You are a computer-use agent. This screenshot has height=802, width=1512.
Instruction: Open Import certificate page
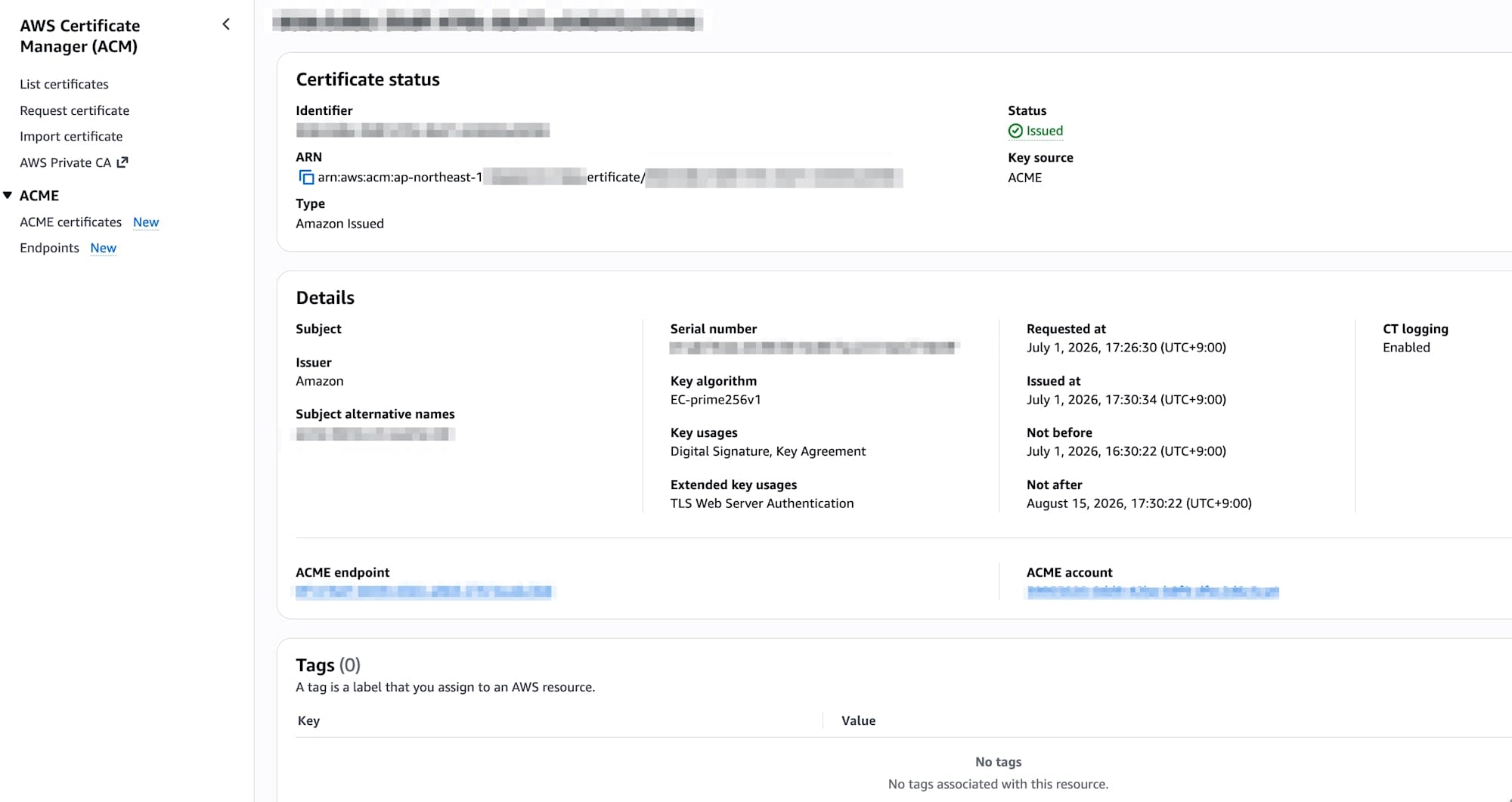[x=71, y=136]
